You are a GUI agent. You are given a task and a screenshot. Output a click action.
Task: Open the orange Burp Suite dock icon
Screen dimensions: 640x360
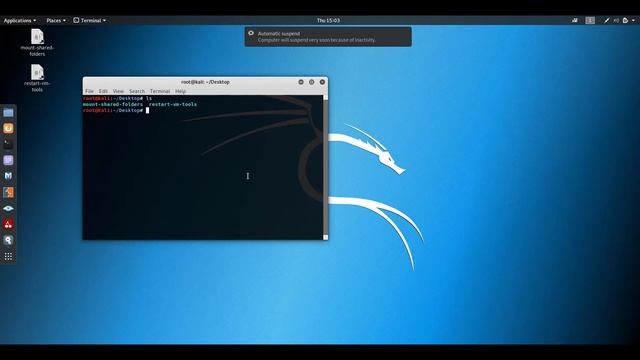coord(8,129)
